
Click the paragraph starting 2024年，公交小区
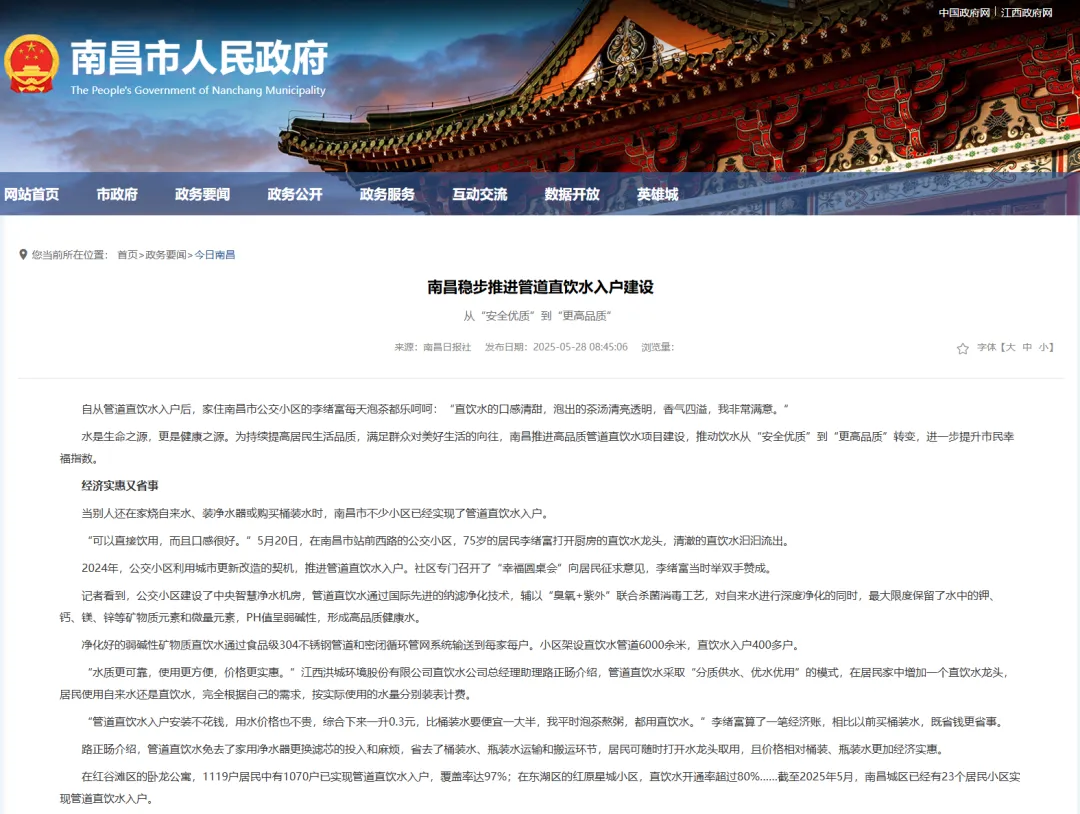pyautogui.click(x=427, y=568)
